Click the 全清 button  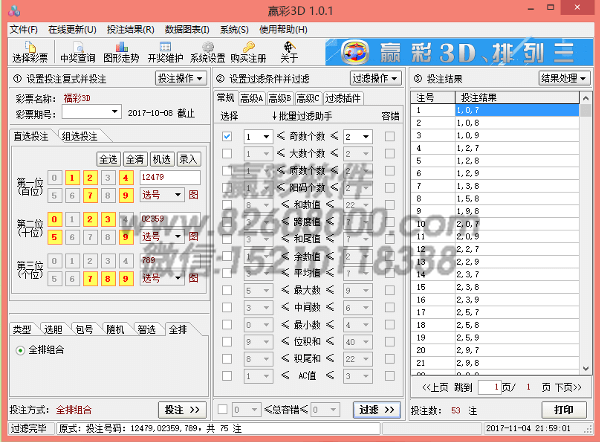pos(135,159)
